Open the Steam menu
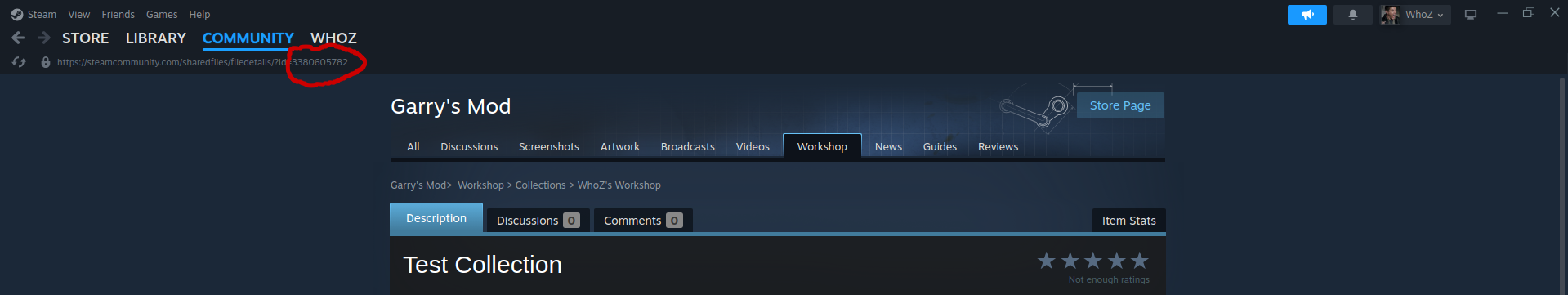This screenshot has height=295, width=1568. tap(42, 14)
